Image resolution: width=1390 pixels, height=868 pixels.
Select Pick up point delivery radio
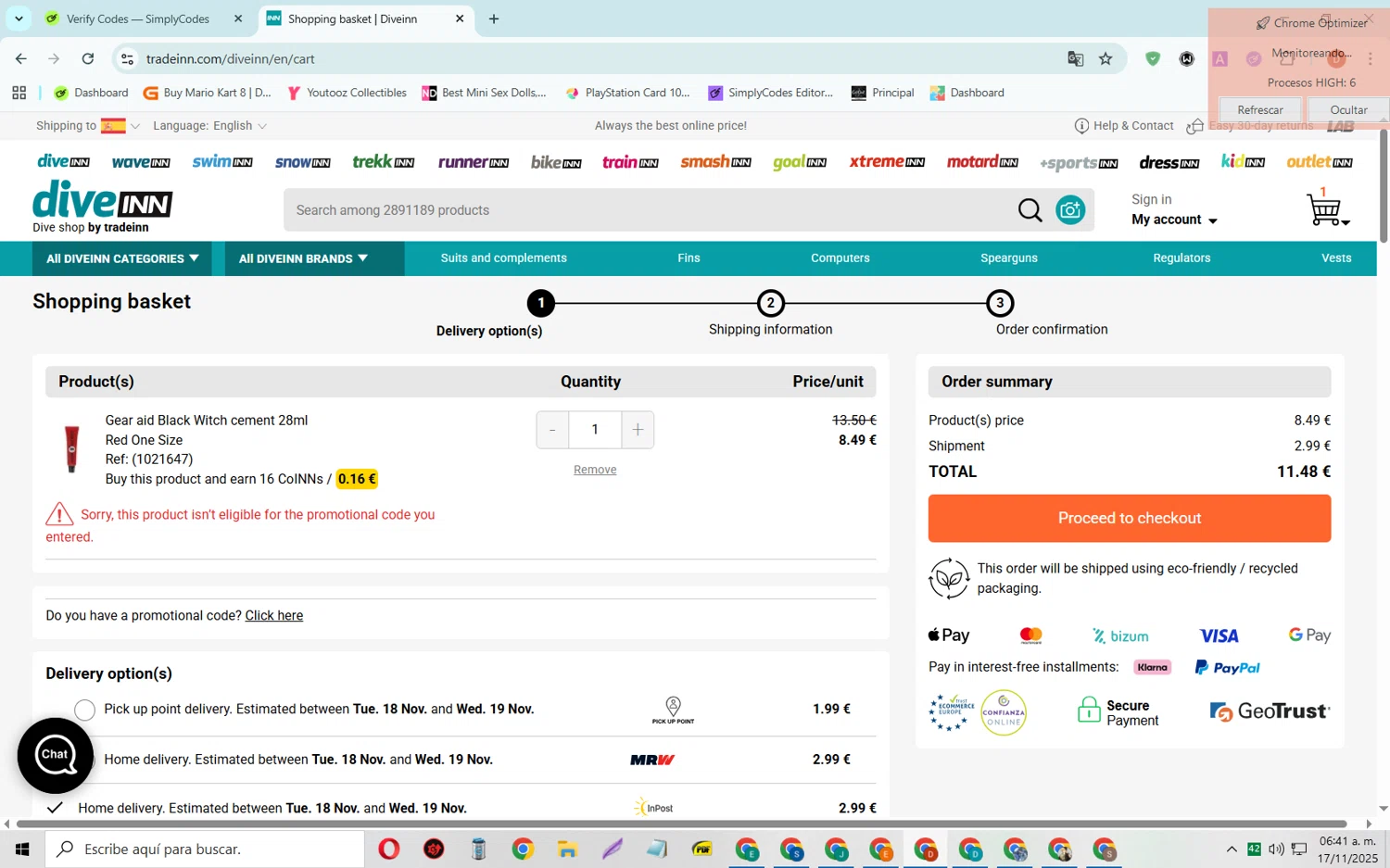(84, 710)
